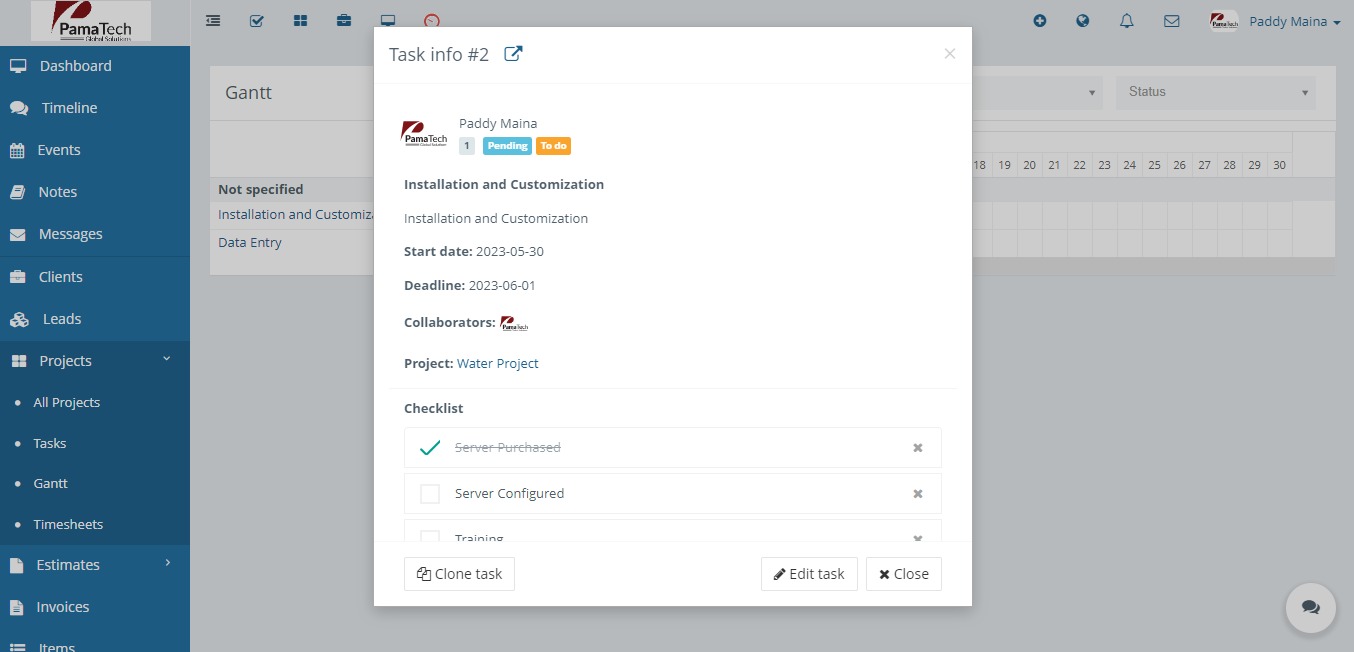Uncheck the Server Purchased checklist item

[x=430, y=448]
